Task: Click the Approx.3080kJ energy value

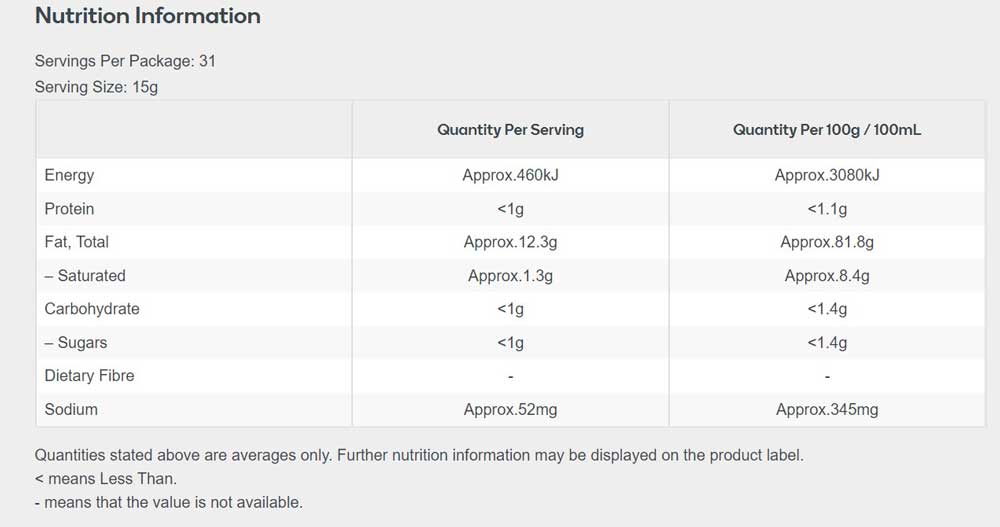Action: point(827,175)
